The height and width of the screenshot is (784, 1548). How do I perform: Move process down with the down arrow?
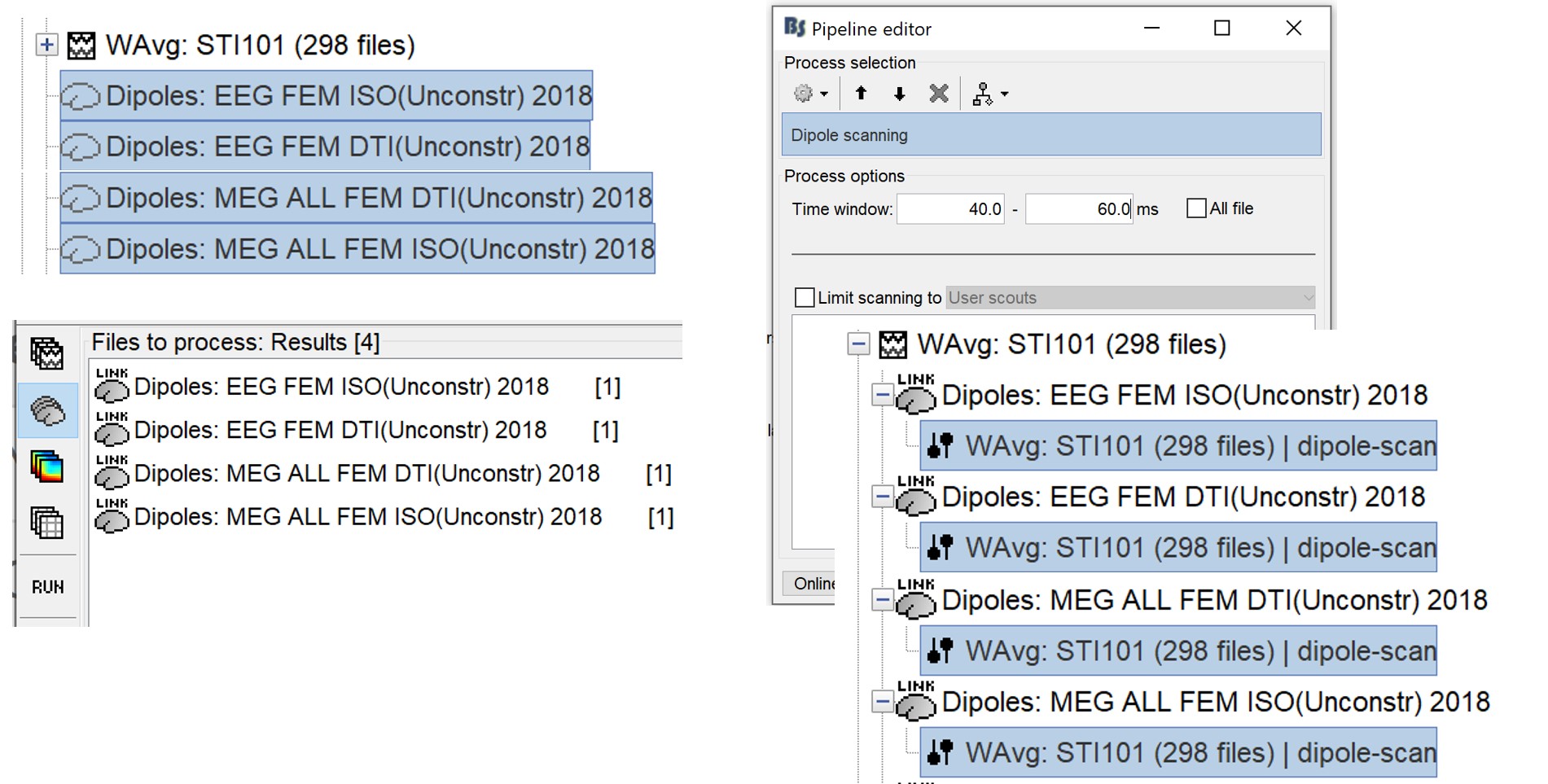tap(899, 94)
